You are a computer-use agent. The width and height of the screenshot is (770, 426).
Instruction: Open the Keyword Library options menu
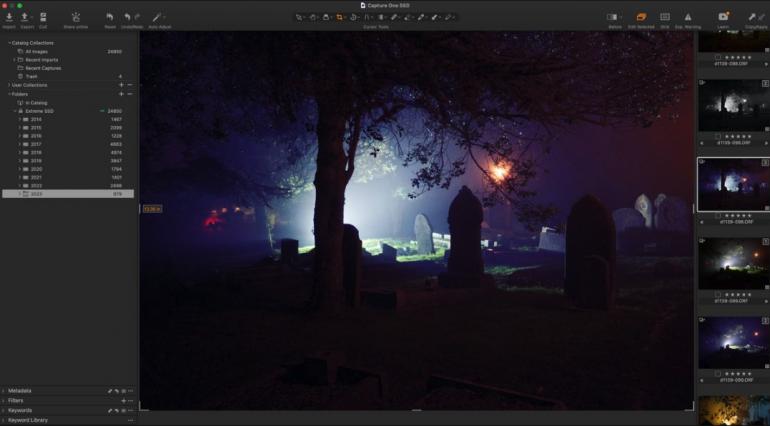(x=130, y=420)
